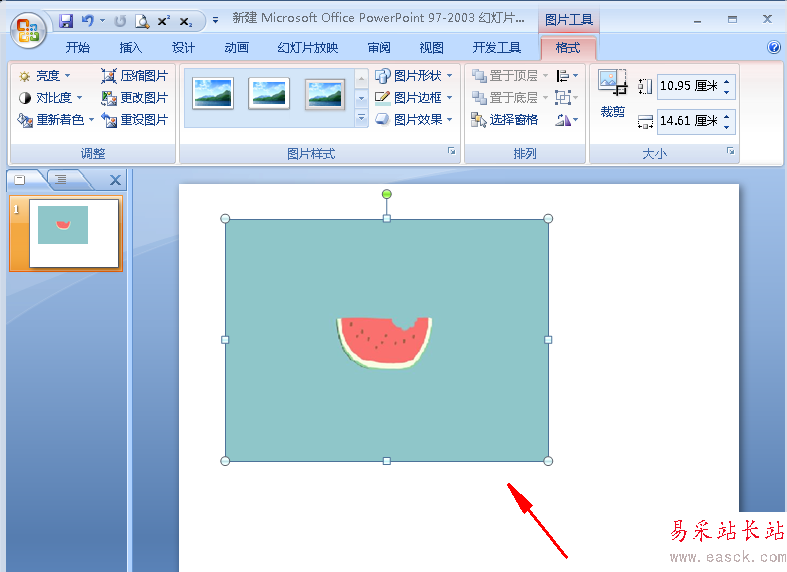Switch to the 设计 tab
The width and height of the screenshot is (787, 572).
click(183, 48)
